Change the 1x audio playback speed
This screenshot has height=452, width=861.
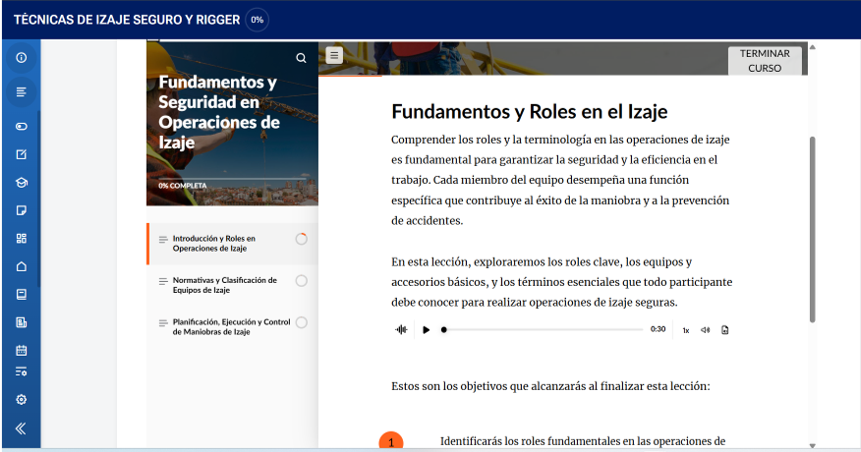point(686,330)
